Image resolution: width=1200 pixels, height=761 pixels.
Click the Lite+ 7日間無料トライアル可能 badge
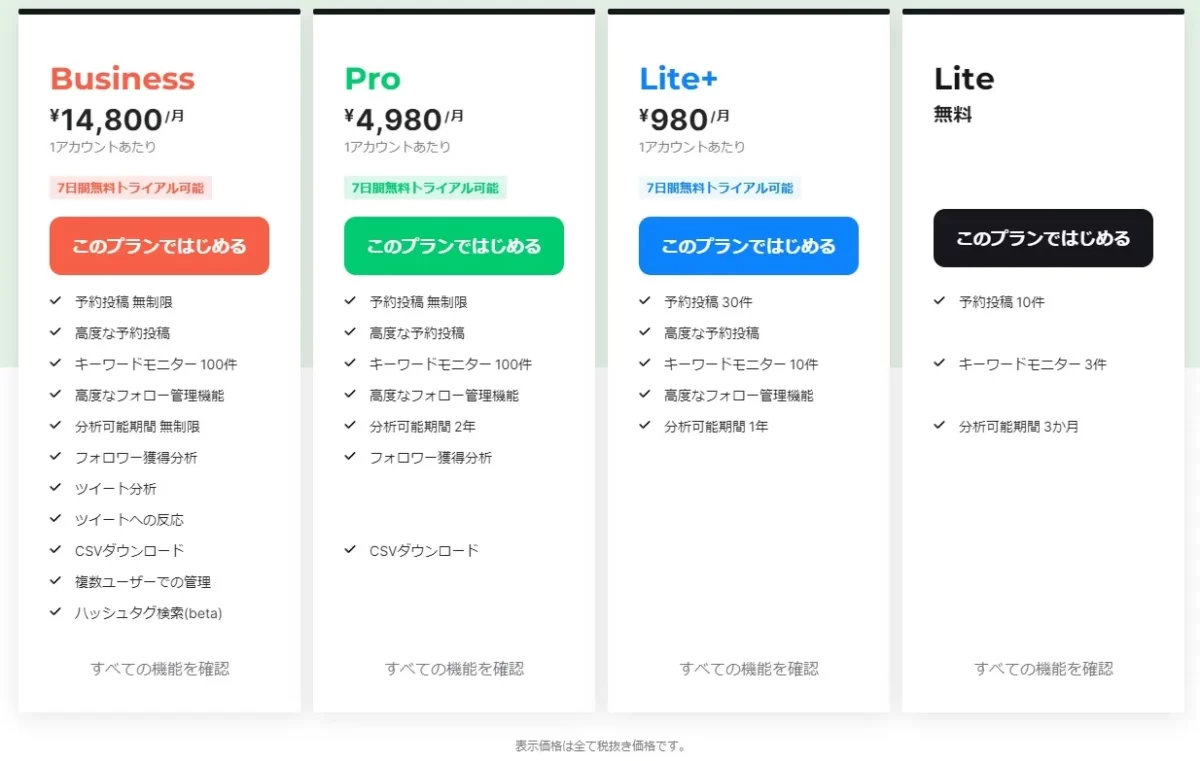720,188
